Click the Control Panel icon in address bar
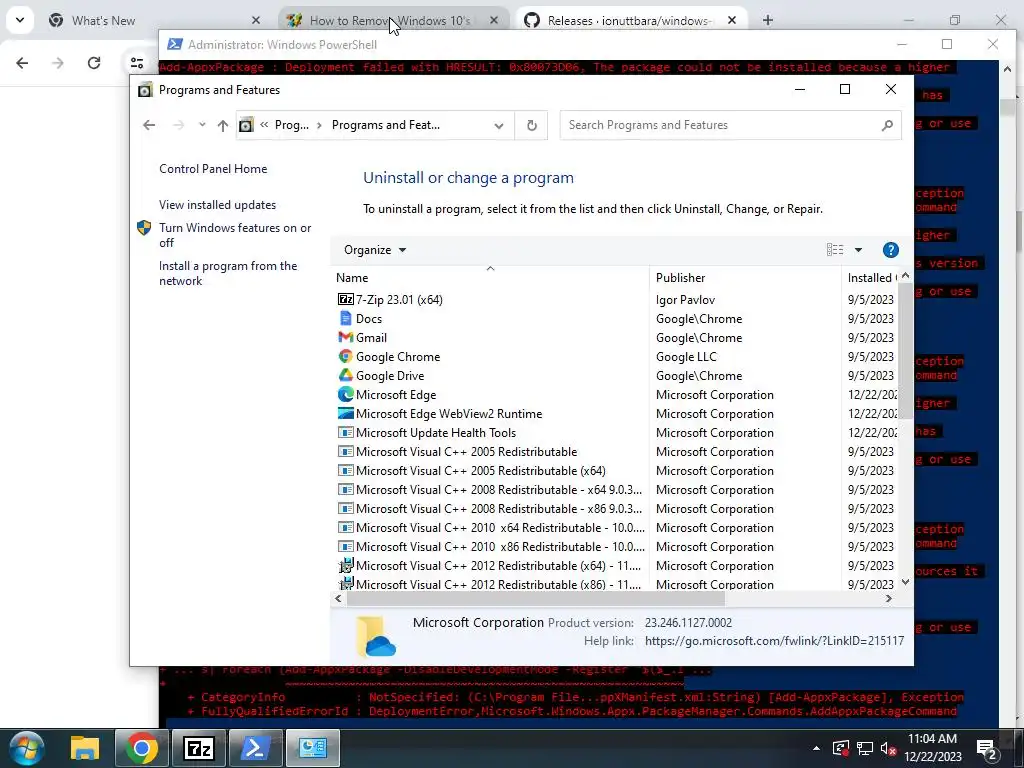Image resolution: width=1024 pixels, height=768 pixels. coord(246,125)
